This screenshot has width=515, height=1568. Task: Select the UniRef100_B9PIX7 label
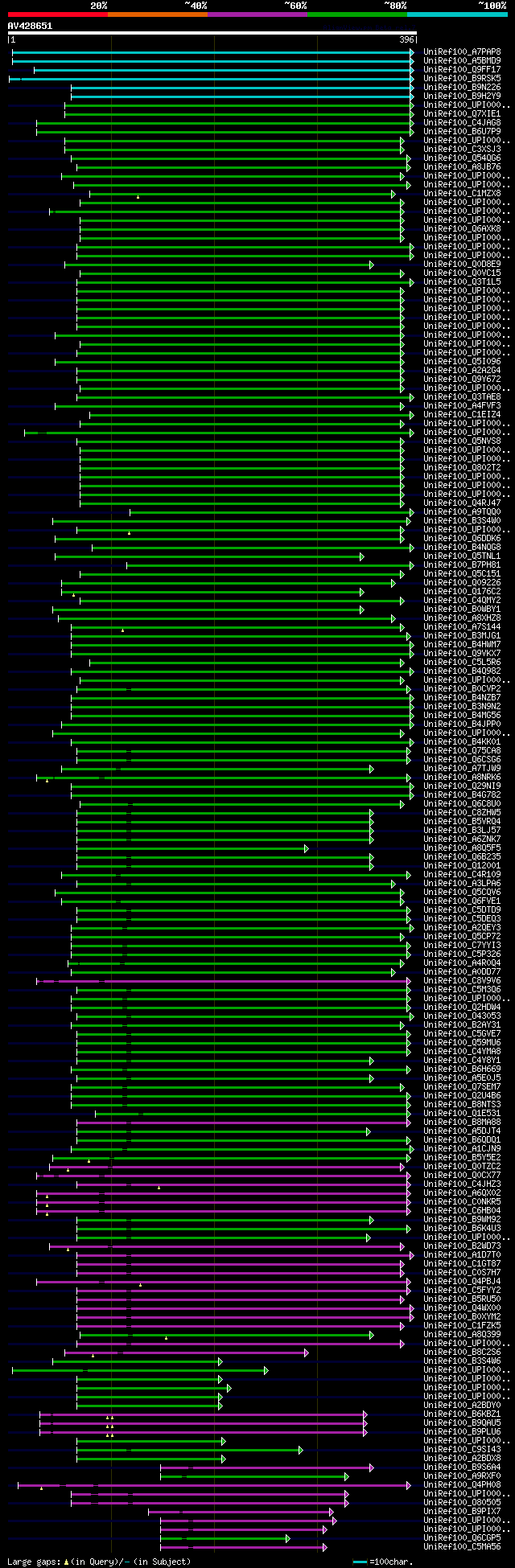tap(462, 1512)
